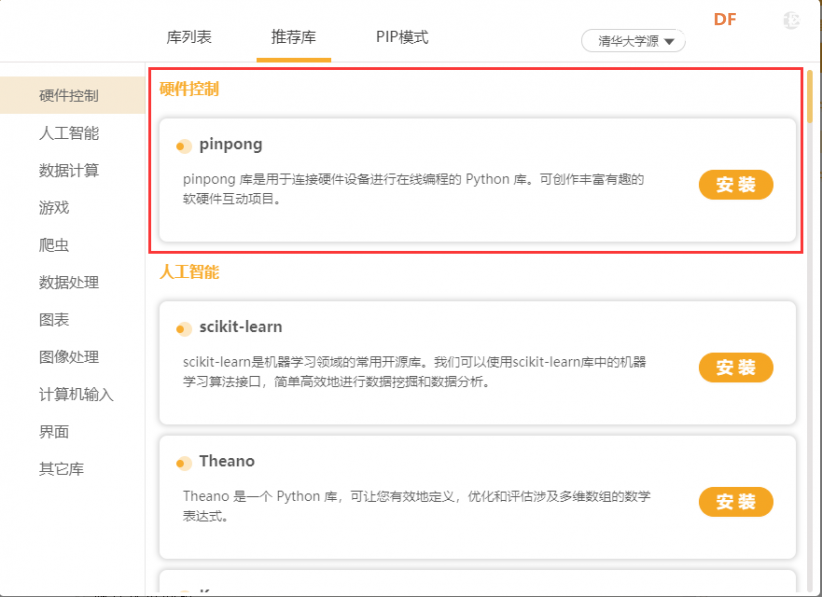Select 人工智能 category in sidebar
The image size is (822, 597).
(69, 133)
